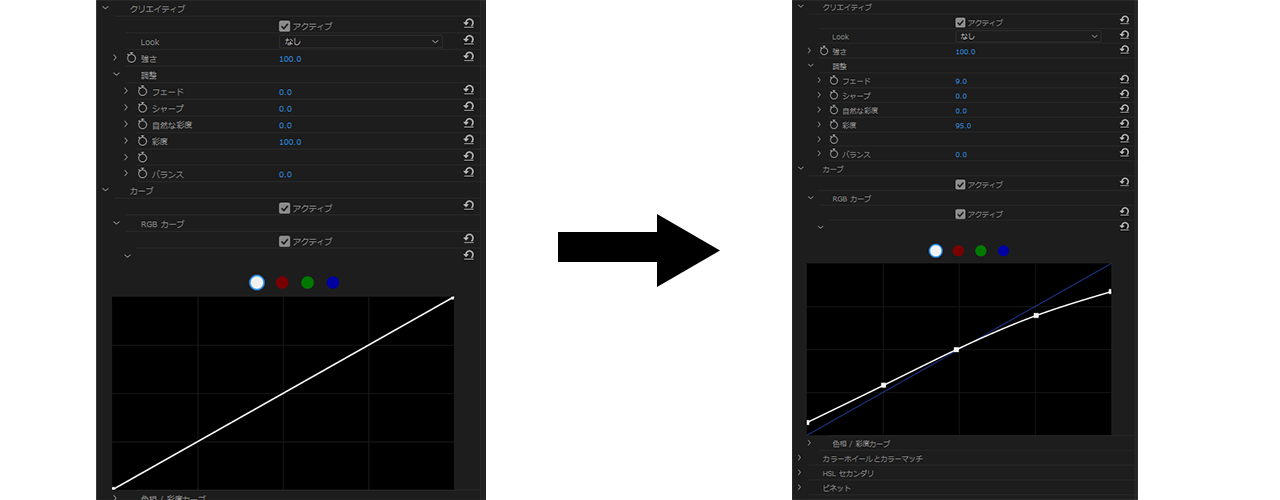Expand the HSL セカンダリ section
This screenshot has width=1280, height=500.
[x=799, y=473]
